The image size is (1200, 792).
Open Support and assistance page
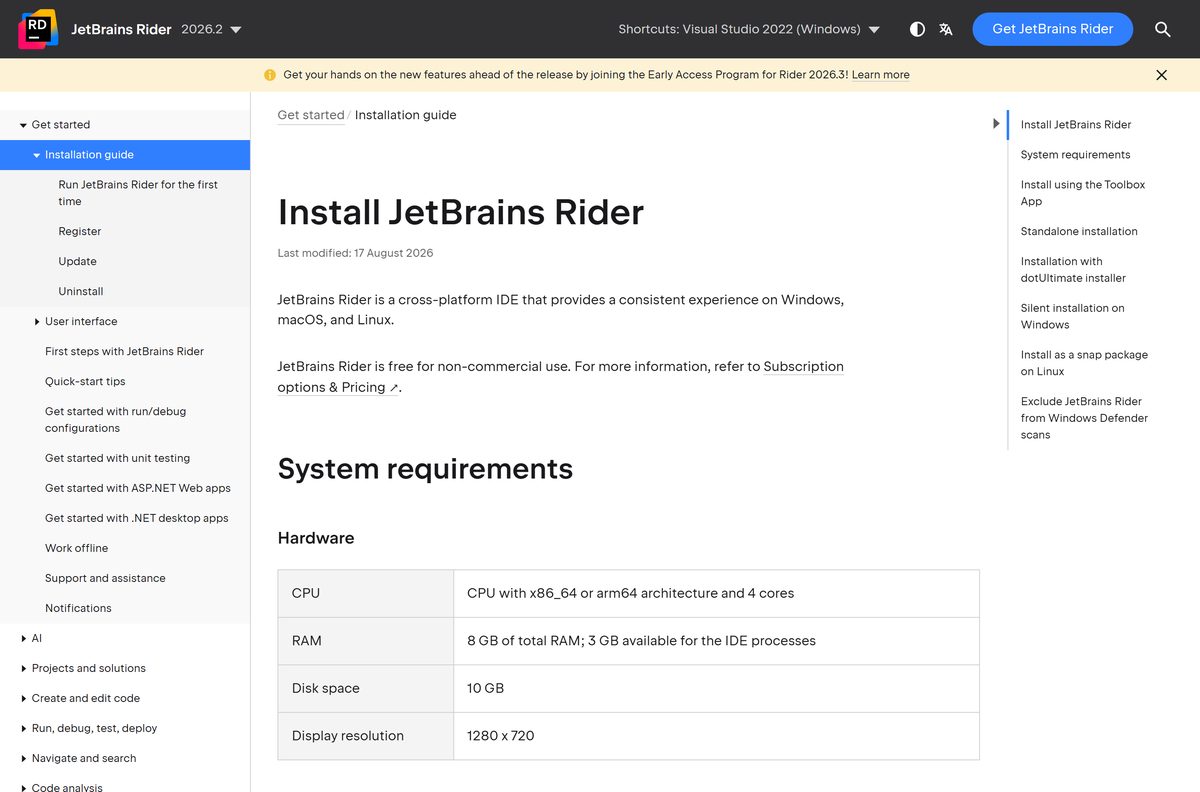click(x=105, y=578)
